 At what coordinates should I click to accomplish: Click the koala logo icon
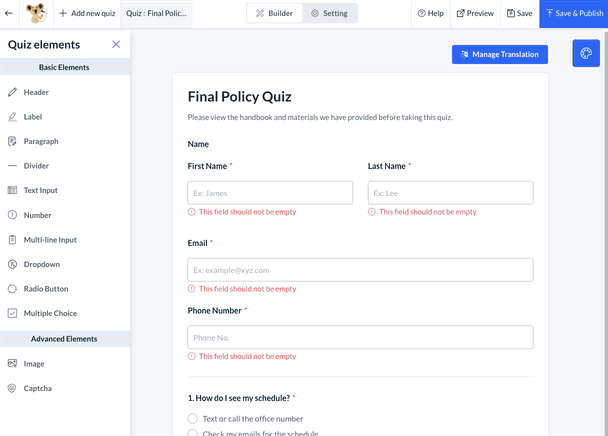tap(37, 14)
